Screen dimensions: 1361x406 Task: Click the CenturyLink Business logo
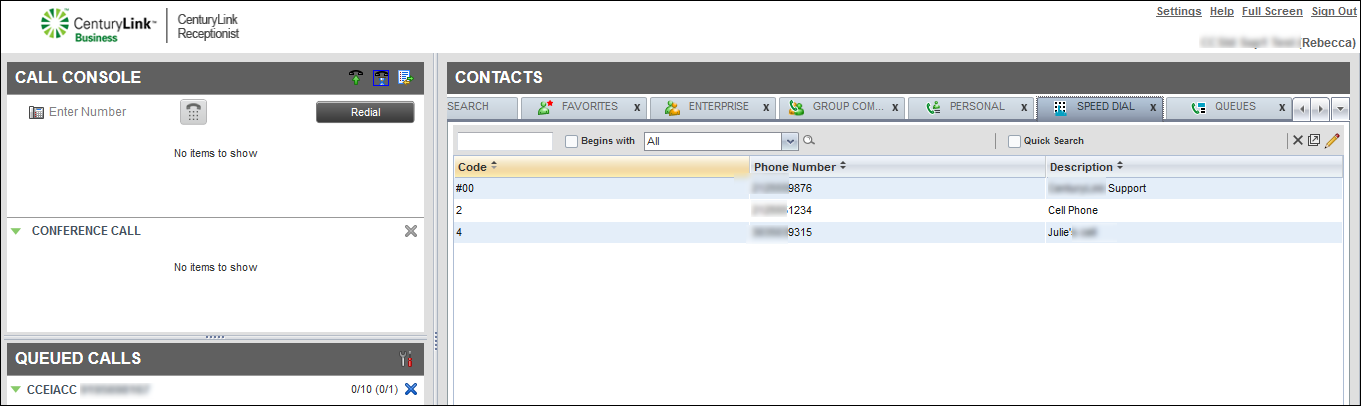98,26
